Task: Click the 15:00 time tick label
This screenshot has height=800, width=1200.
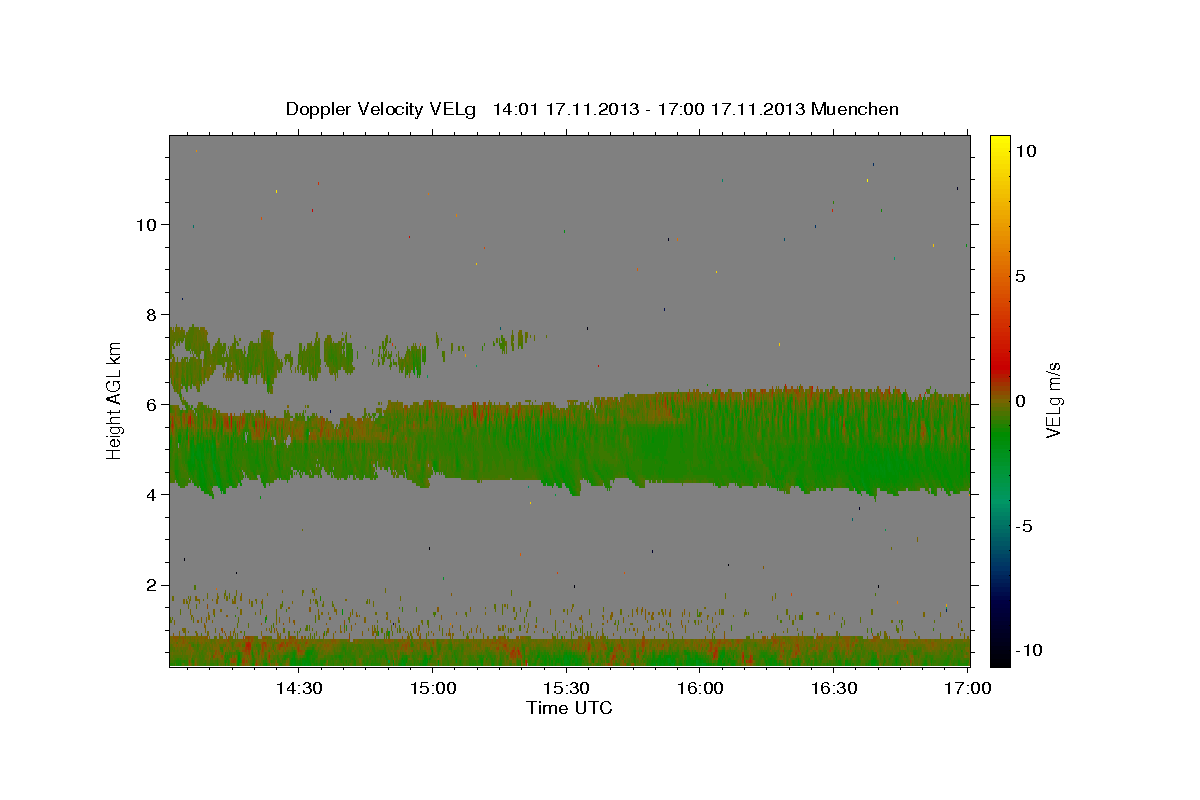Action: [432, 689]
